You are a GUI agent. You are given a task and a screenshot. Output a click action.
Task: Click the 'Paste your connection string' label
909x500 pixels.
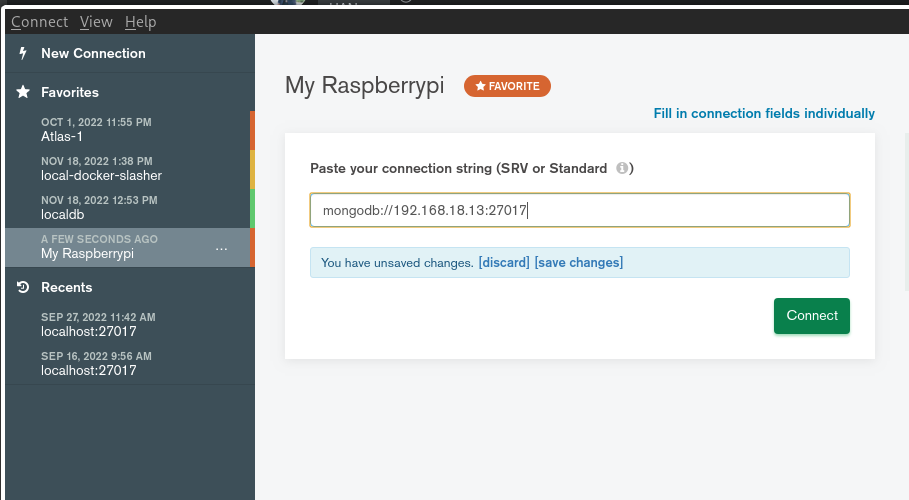(401, 168)
